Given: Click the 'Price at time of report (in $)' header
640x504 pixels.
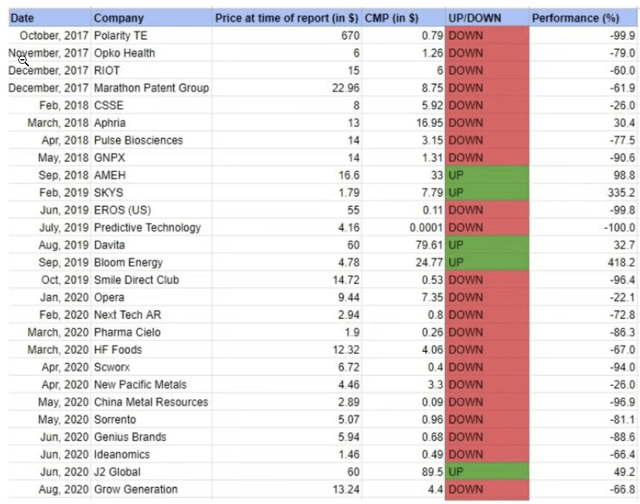Looking at the screenshot, I should coord(287,18).
